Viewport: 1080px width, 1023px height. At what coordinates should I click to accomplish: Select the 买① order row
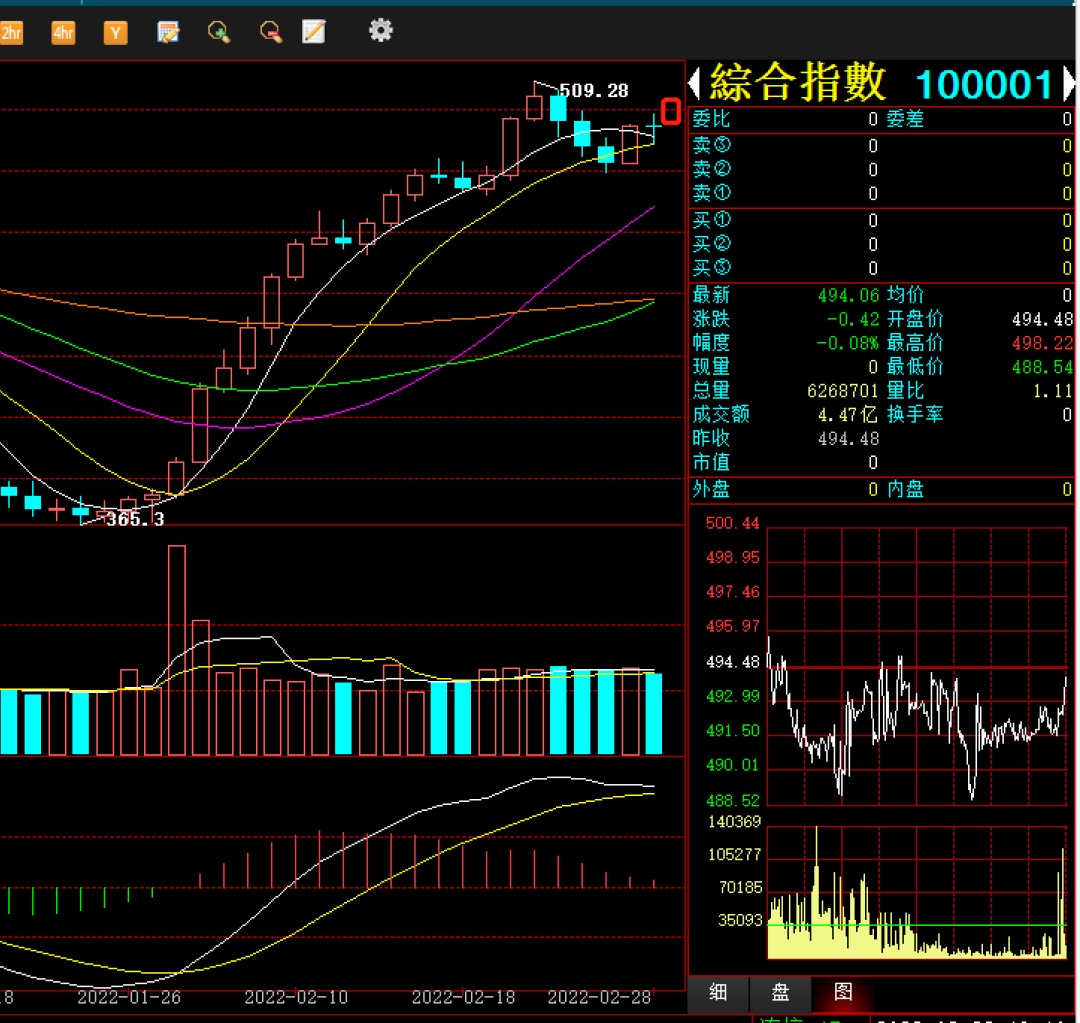(x=882, y=220)
